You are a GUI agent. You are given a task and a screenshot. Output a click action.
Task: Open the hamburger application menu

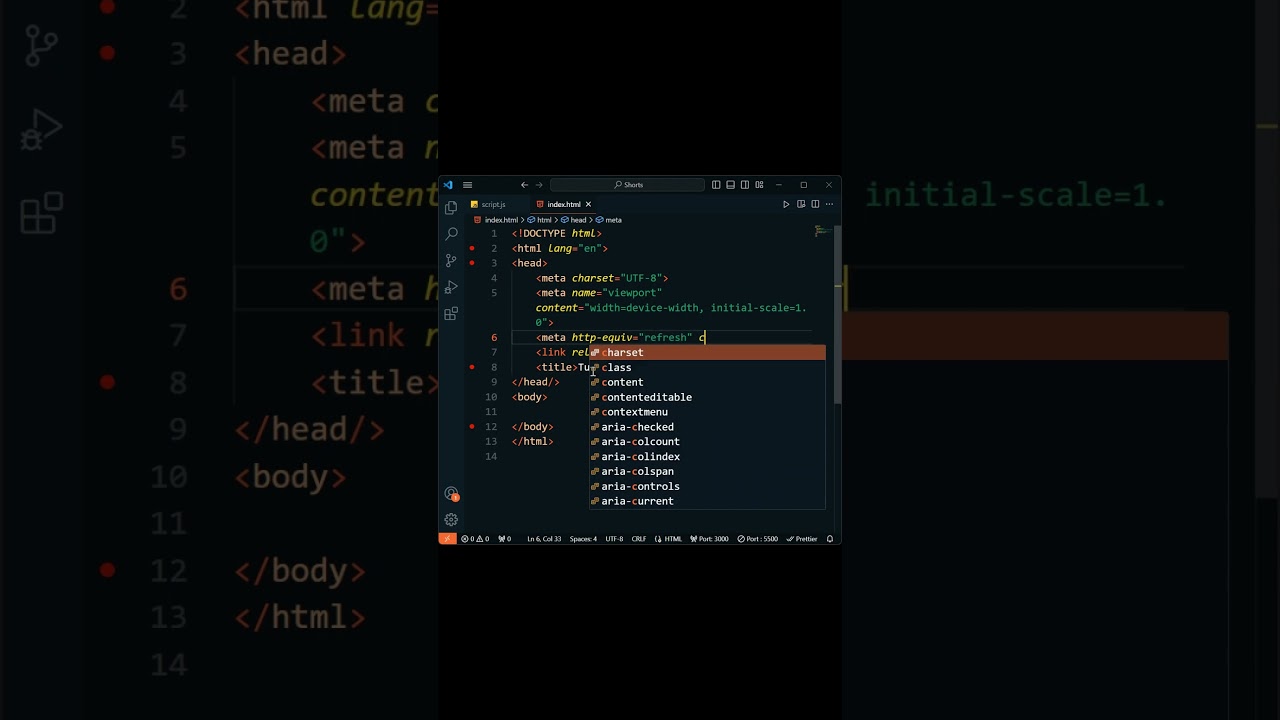click(x=467, y=185)
